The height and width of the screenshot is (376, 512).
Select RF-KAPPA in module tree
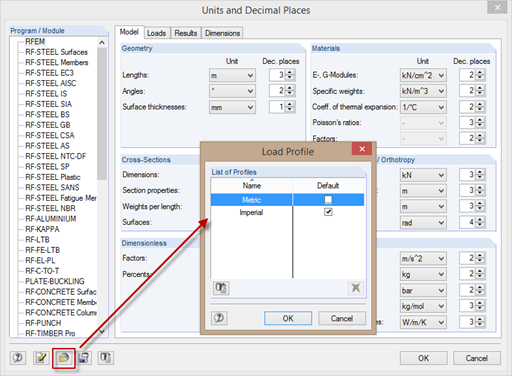pyautogui.click(x=42, y=229)
